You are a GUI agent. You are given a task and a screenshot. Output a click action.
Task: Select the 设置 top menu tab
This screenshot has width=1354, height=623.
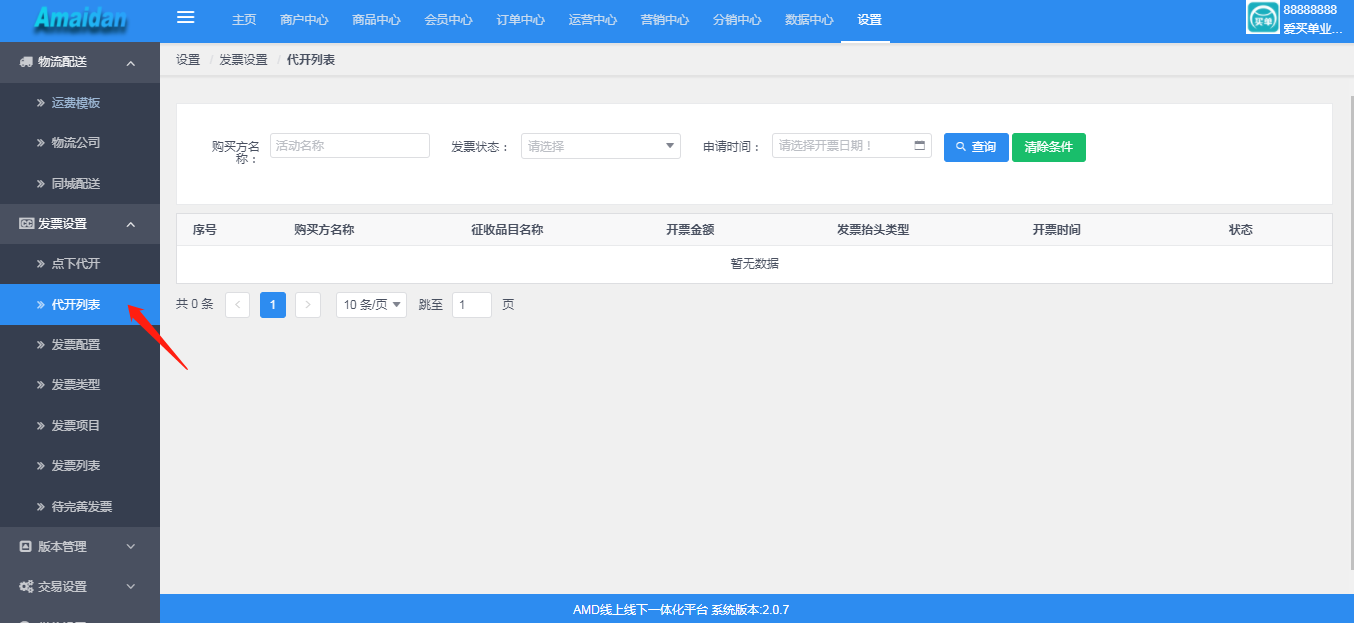pyautogui.click(x=869, y=20)
